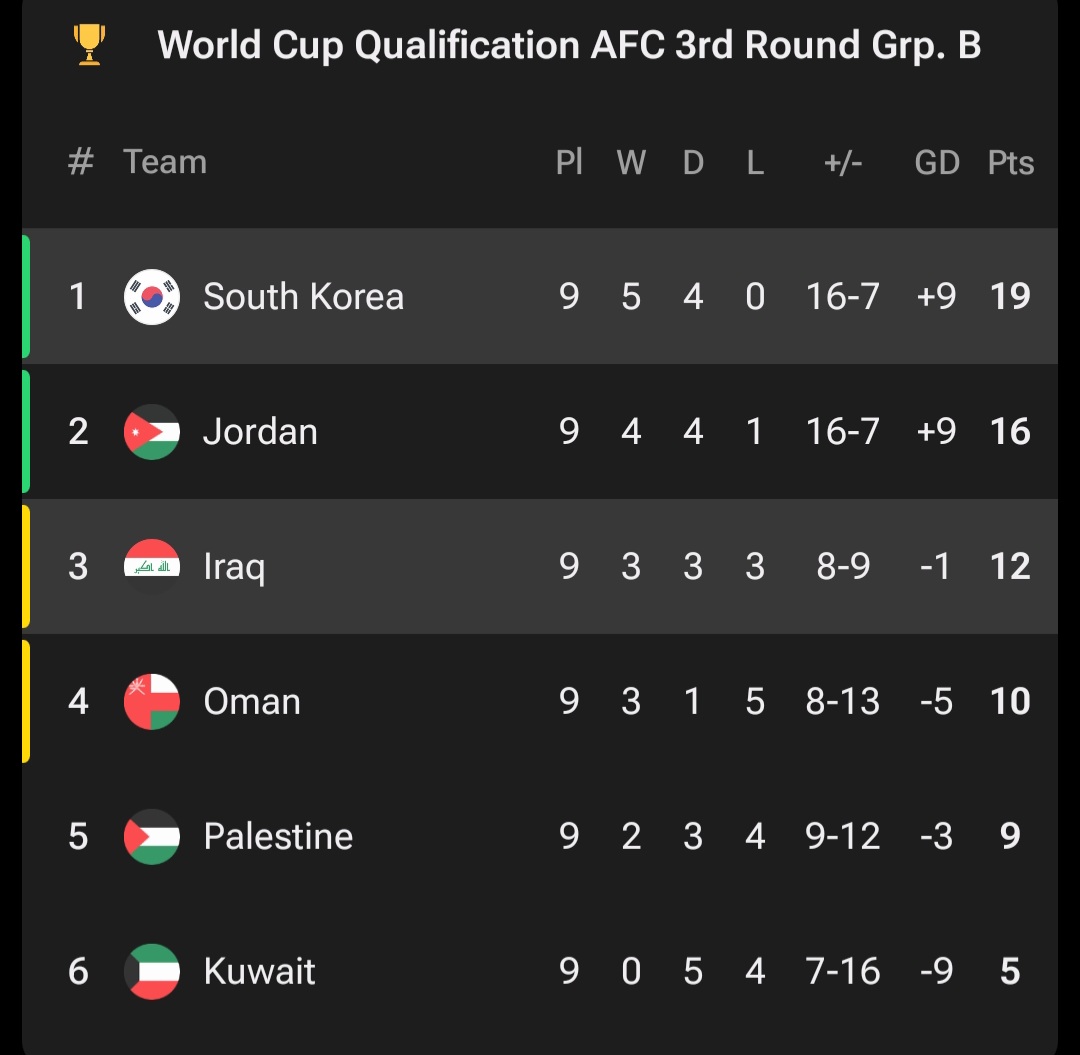Click the Jordan flag icon
The image size is (1080, 1055).
point(152,431)
